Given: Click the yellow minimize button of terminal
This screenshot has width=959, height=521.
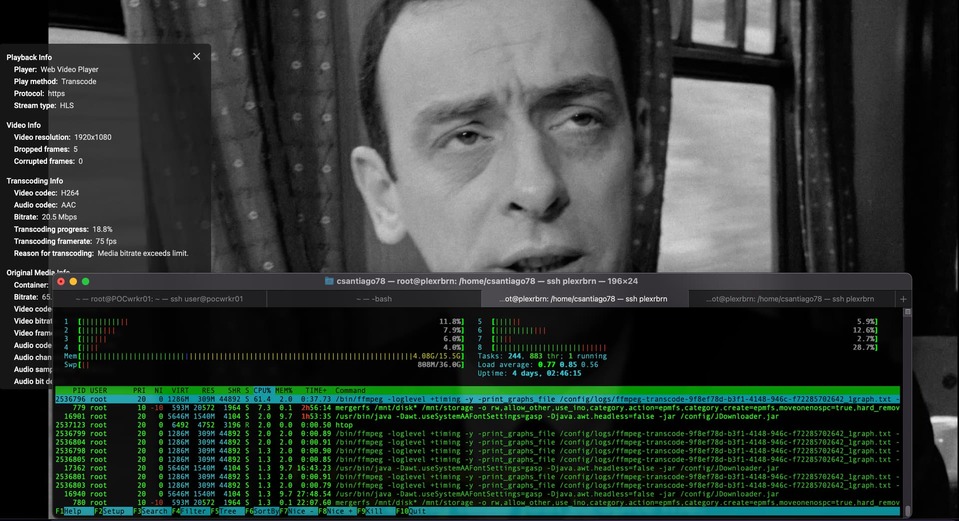Looking at the screenshot, I should [73, 281].
